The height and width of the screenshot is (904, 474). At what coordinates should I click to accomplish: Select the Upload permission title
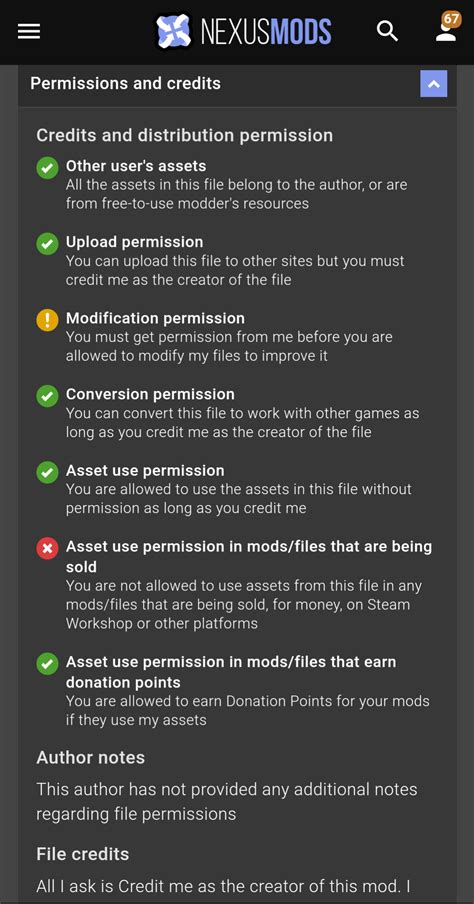point(134,242)
